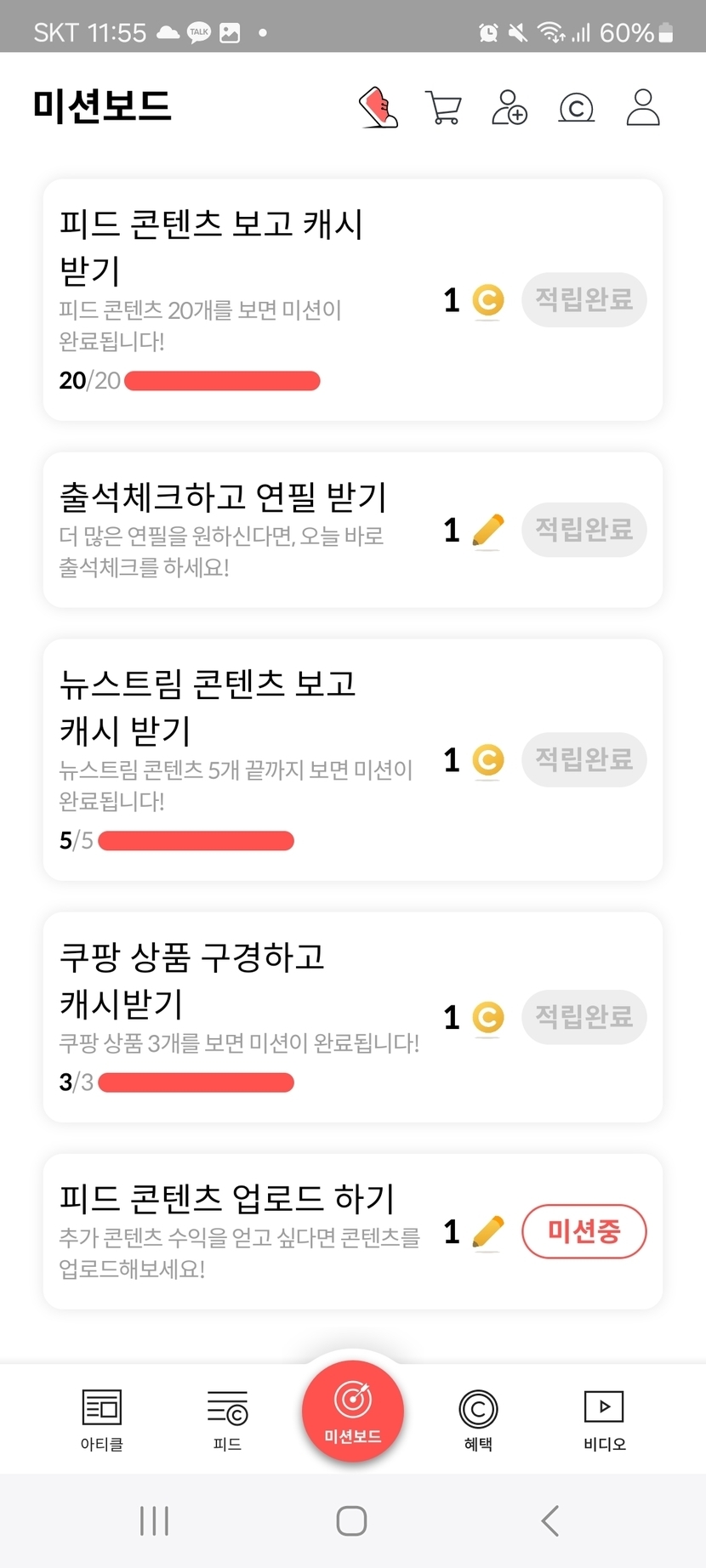Tap the invite friend icon
The image size is (706, 1568).
click(x=510, y=108)
